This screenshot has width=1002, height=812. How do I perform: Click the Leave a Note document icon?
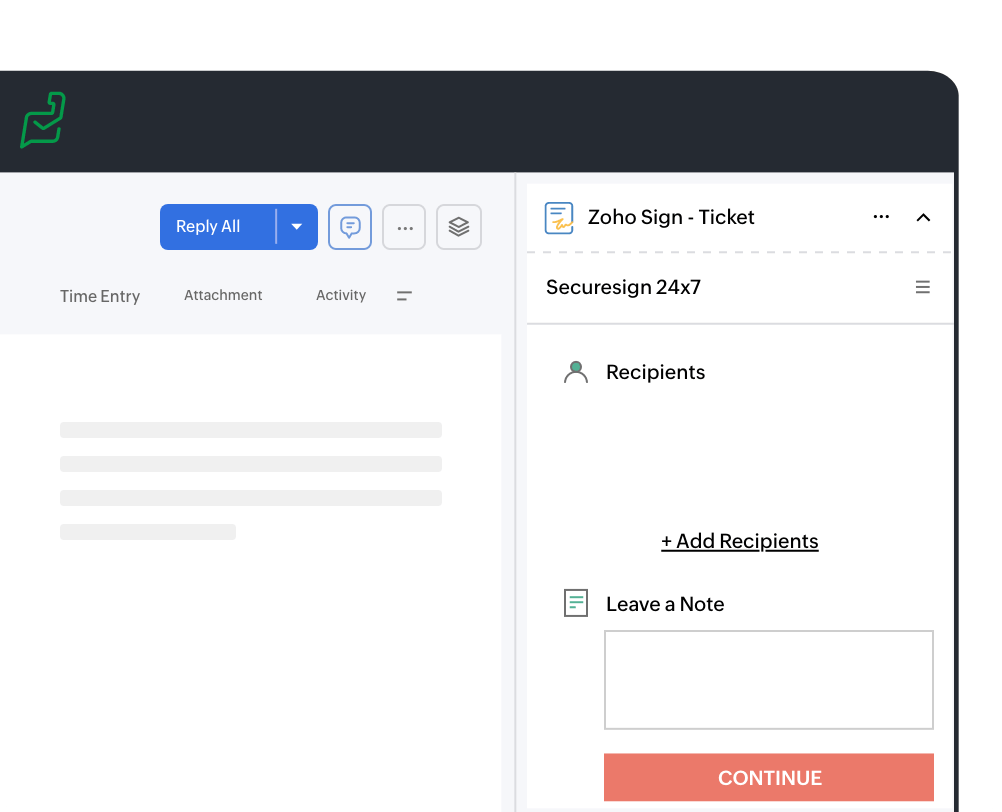(576, 603)
